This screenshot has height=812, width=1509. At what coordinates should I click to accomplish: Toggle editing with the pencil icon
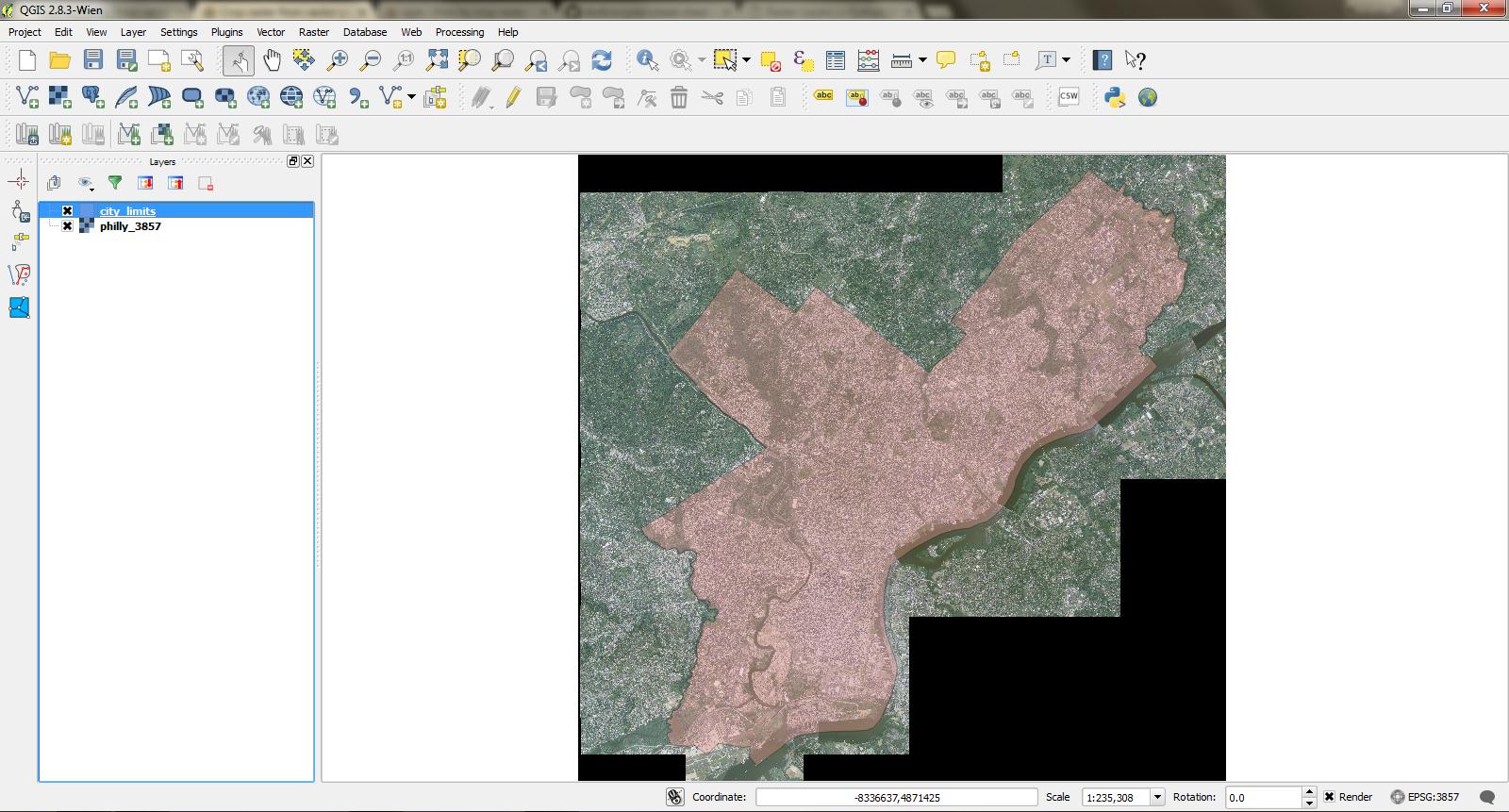click(x=513, y=97)
